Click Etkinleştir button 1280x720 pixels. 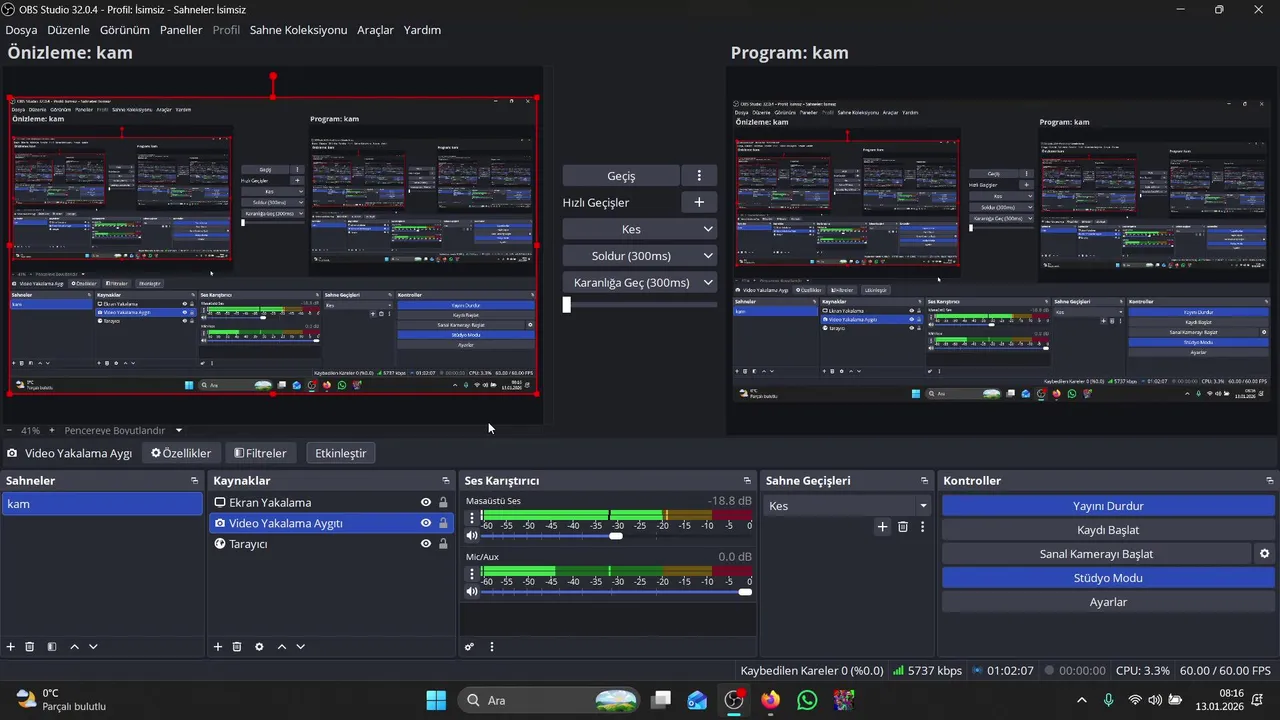pos(341,453)
